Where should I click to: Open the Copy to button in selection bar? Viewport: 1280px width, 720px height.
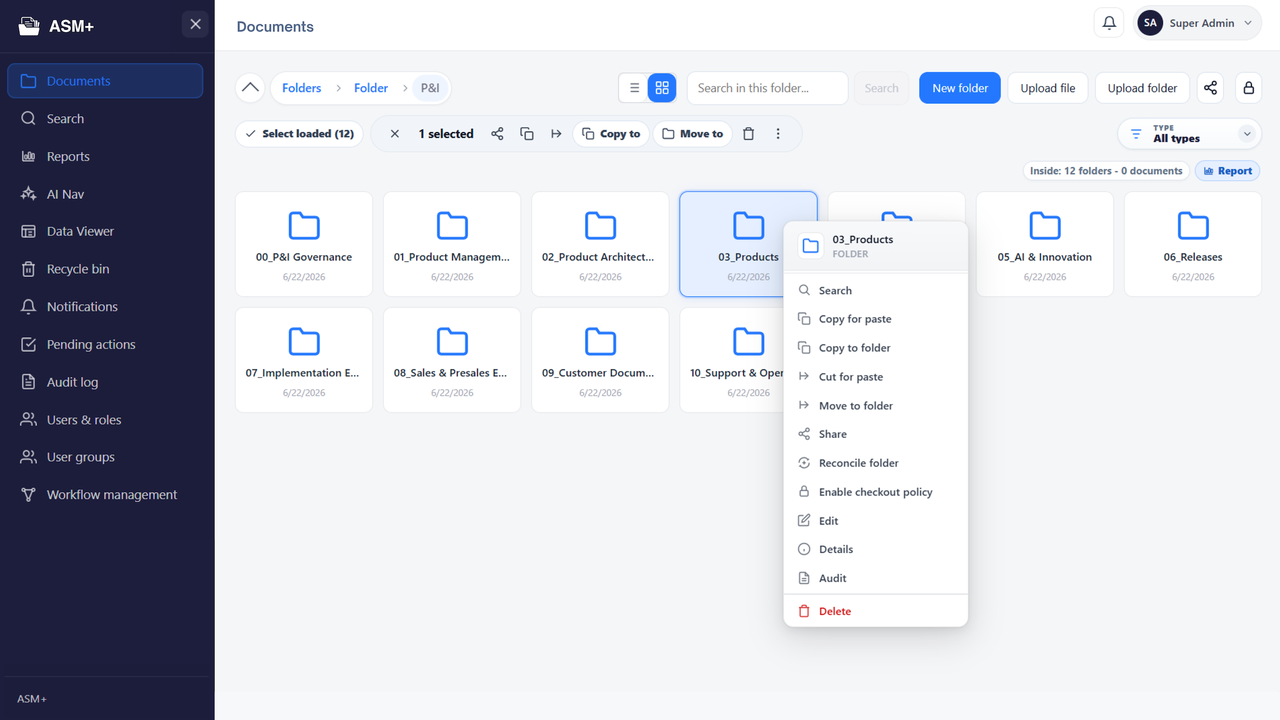click(x=611, y=134)
